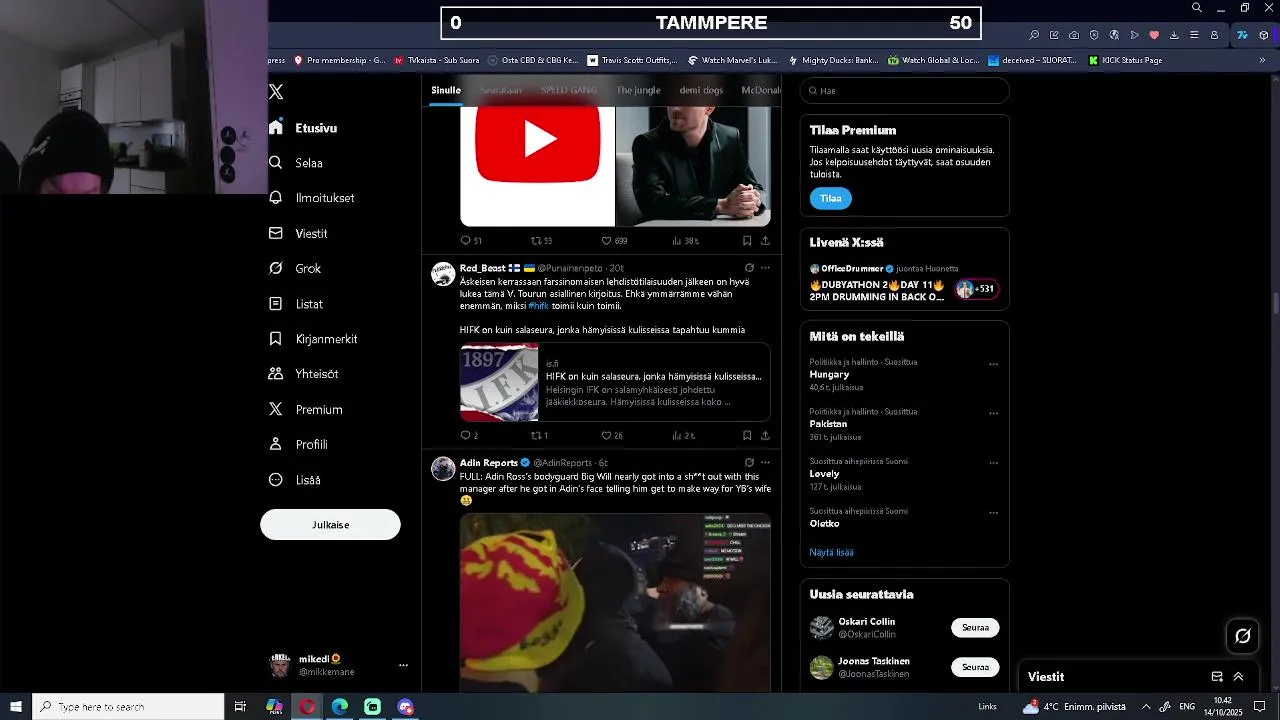This screenshot has width=1280, height=720.
Task: Repost the top post with 53 reposts
Action: 541,240
